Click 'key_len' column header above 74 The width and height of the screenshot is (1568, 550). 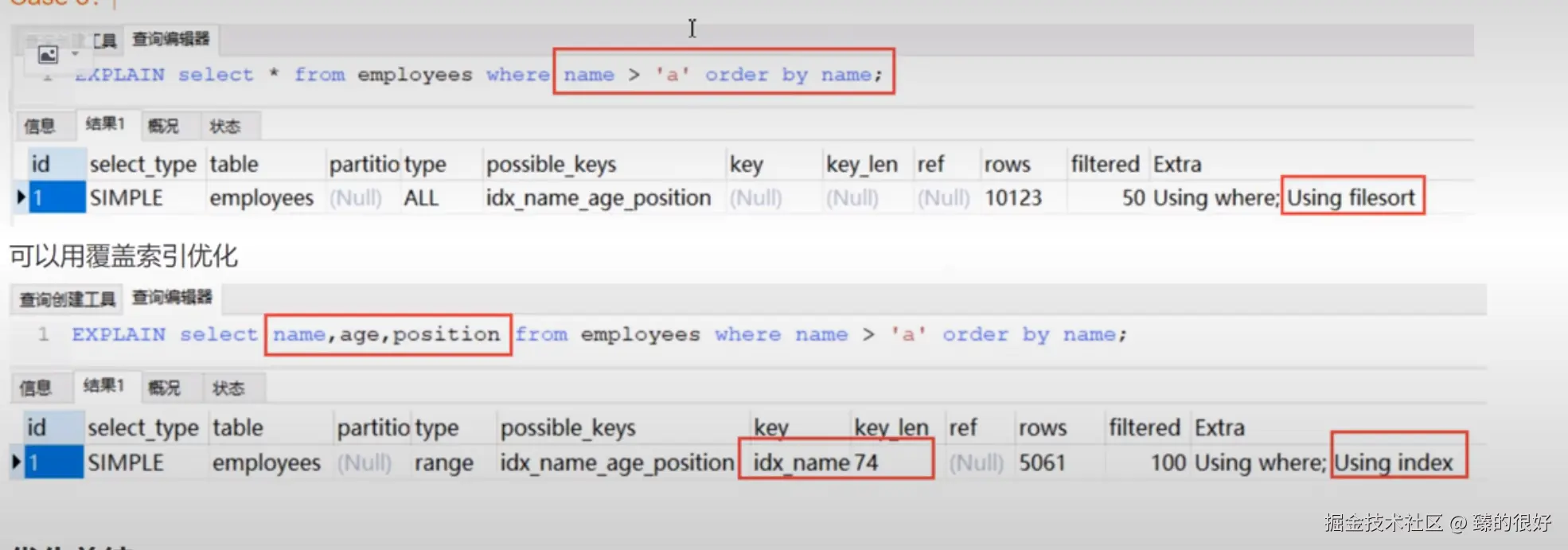[891, 428]
